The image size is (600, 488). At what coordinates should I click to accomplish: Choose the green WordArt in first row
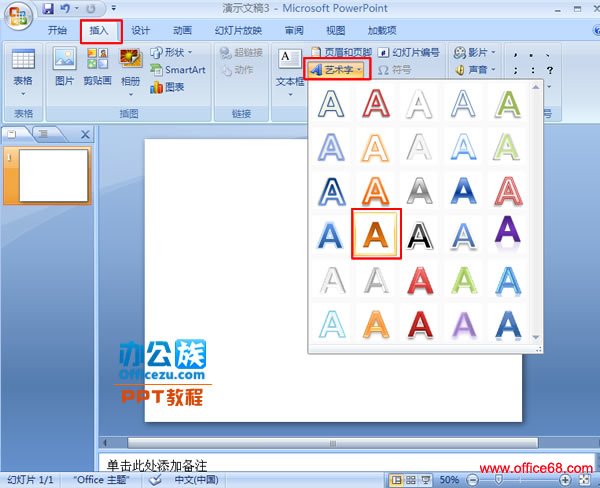508,103
